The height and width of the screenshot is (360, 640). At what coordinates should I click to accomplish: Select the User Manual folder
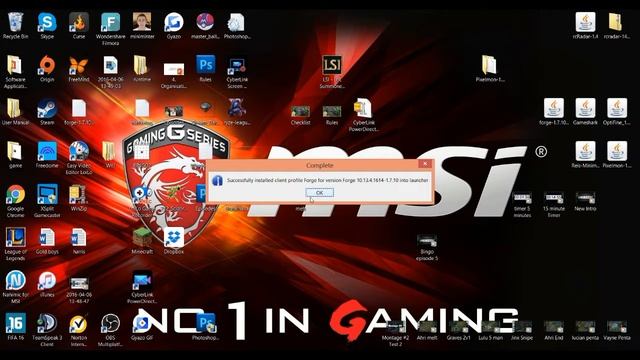[16, 112]
